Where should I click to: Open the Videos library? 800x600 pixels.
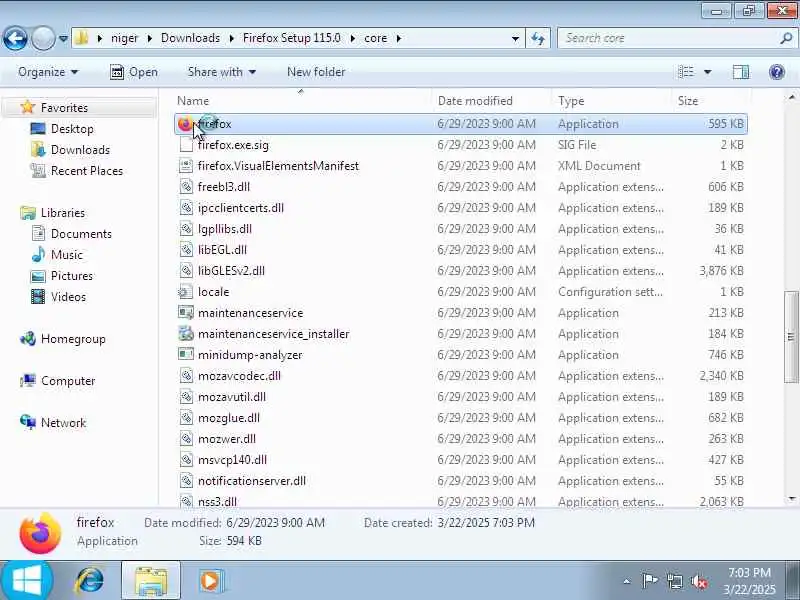click(x=68, y=296)
